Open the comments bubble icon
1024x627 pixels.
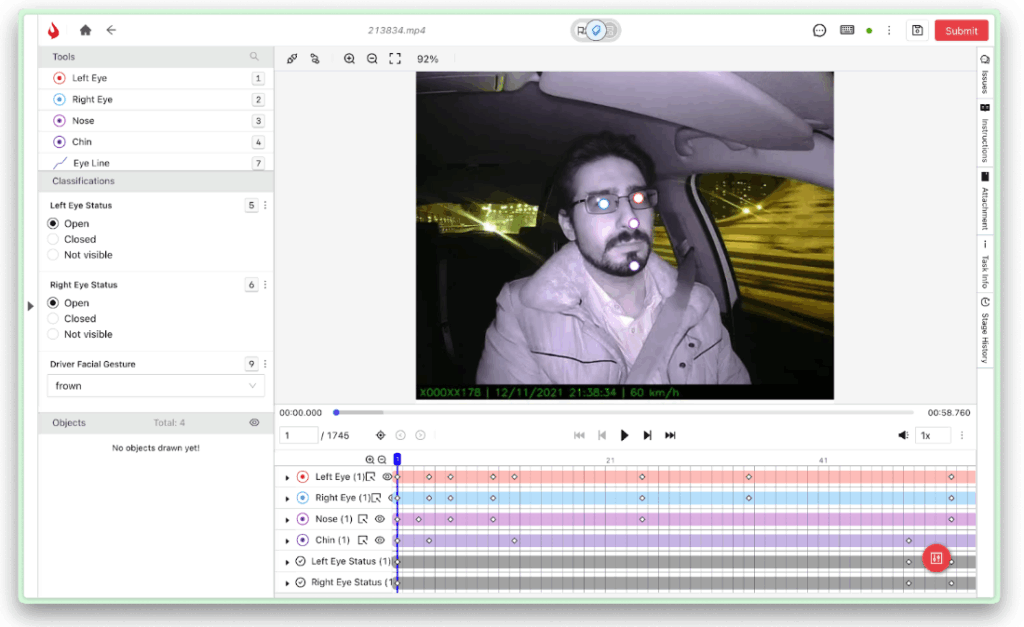pos(820,30)
